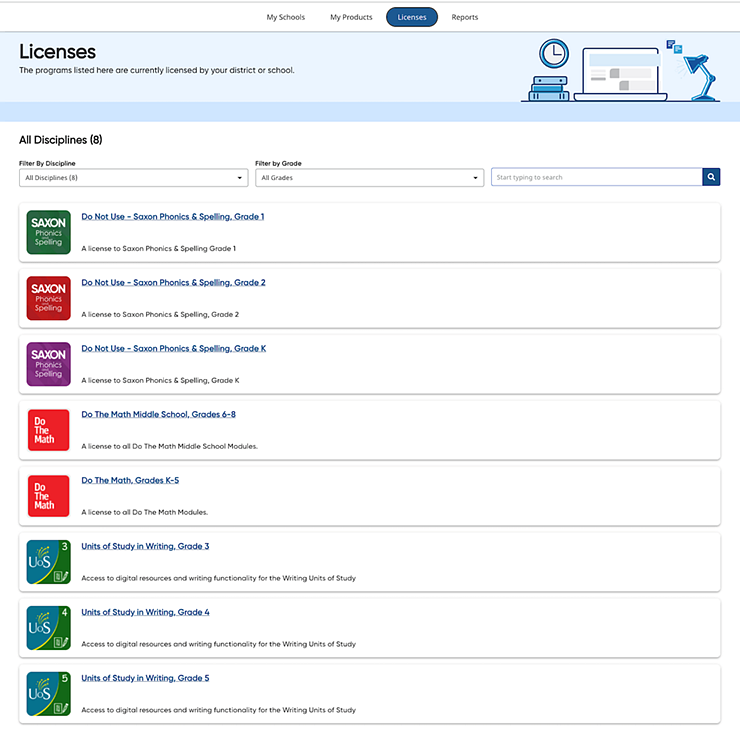Open Do Not Use Saxon Phonics Grade K link
This screenshot has height=745, width=740.
point(173,349)
